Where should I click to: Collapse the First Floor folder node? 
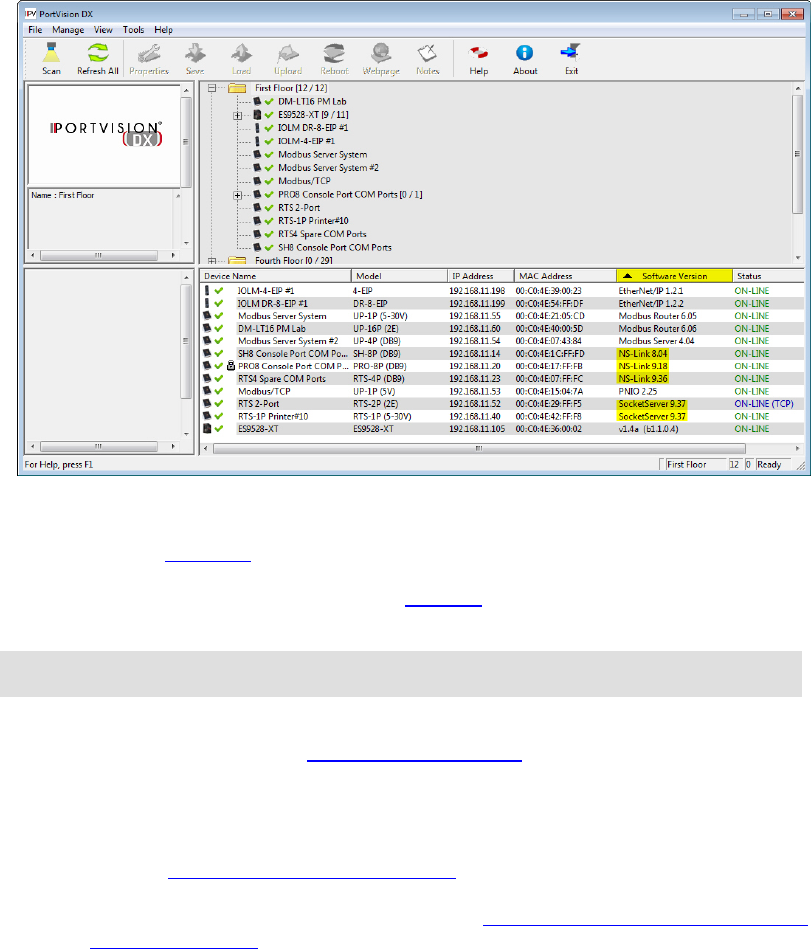tap(212, 88)
